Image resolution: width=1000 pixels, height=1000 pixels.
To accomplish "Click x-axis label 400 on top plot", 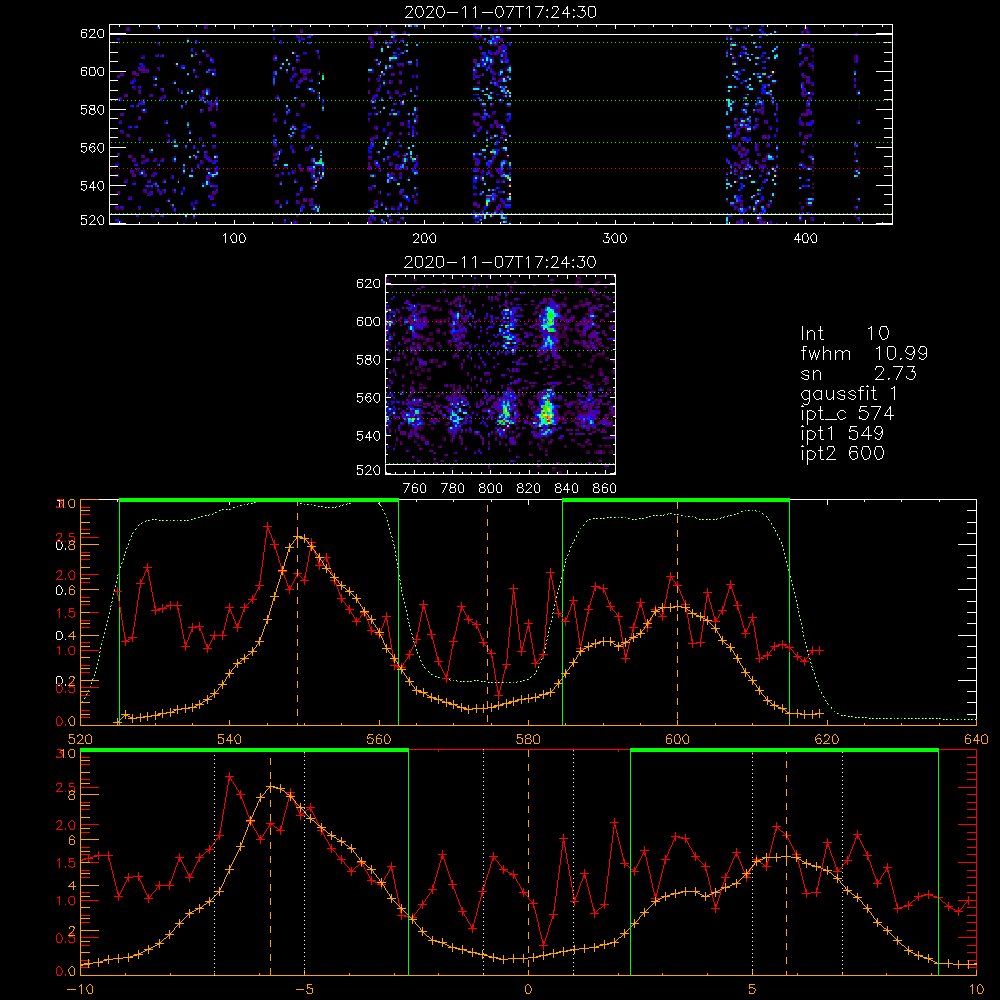I will [805, 239].
